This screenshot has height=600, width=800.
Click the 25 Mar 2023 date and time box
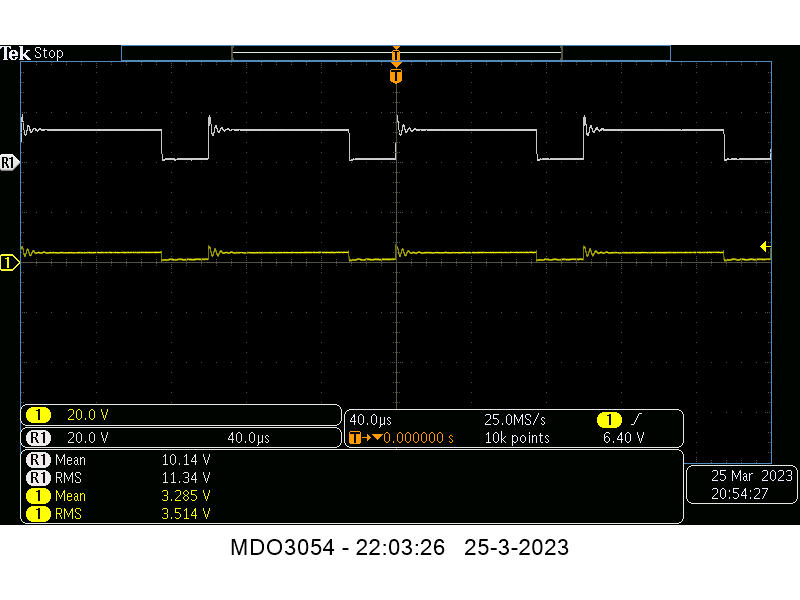point(739,484)
